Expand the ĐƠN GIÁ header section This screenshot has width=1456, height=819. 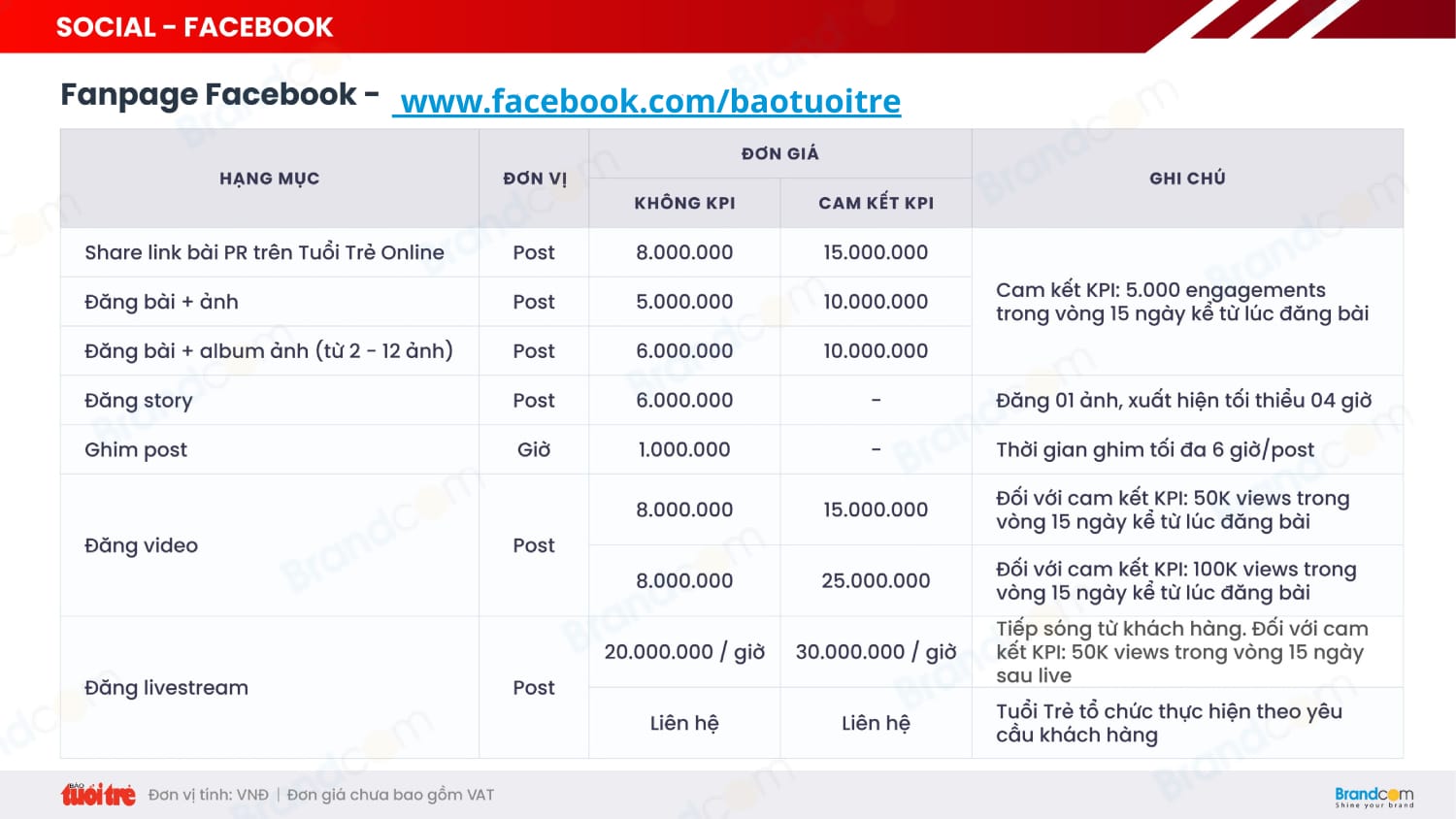[779, 152]
